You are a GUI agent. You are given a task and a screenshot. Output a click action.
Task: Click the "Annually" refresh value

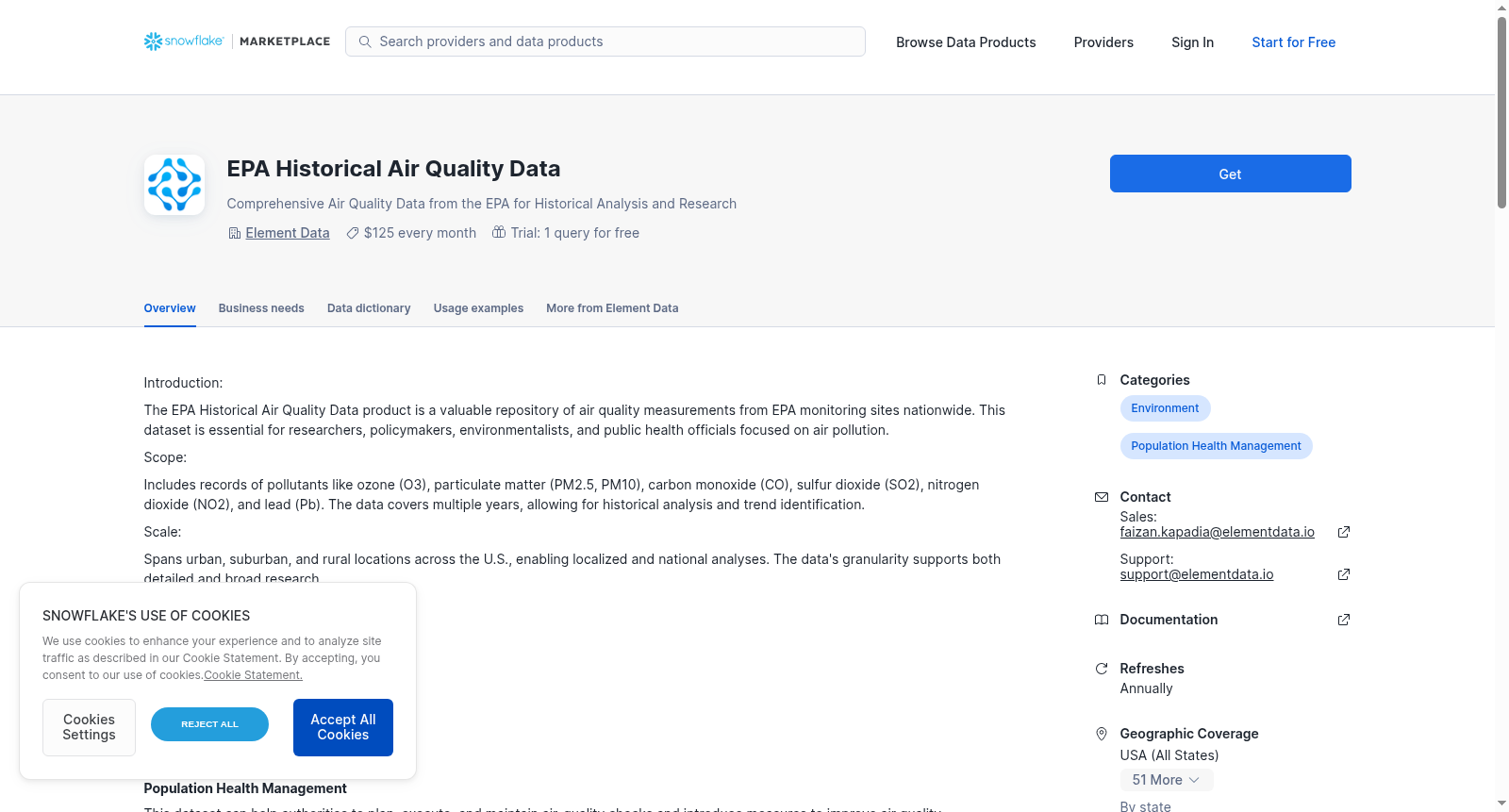coord(1146,688)
